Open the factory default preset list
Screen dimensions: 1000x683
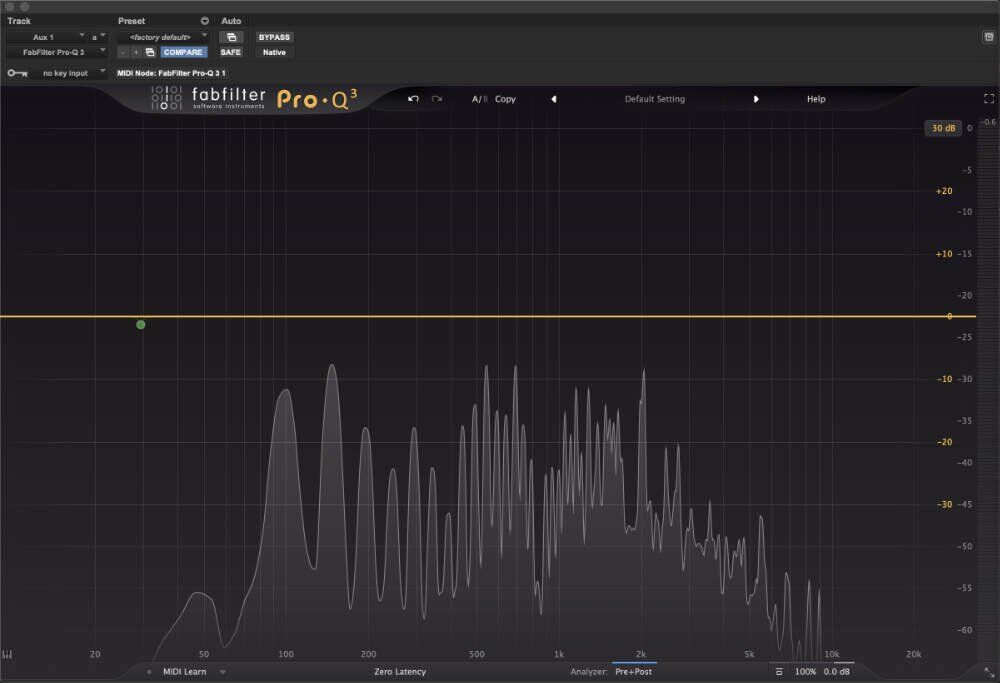(163, 37)
